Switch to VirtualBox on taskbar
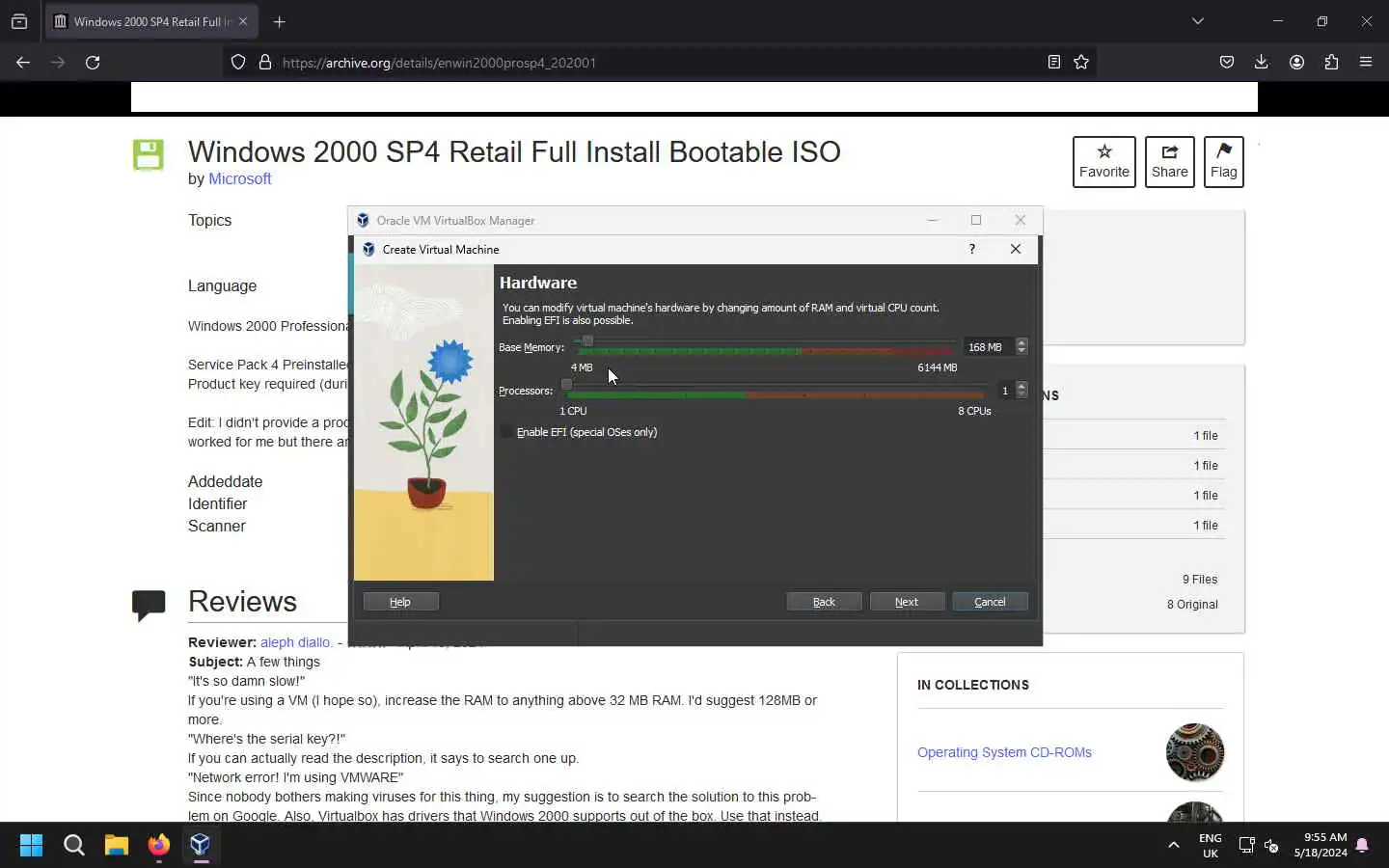The width and height of the screenshot is (1389, 868). 201,846
